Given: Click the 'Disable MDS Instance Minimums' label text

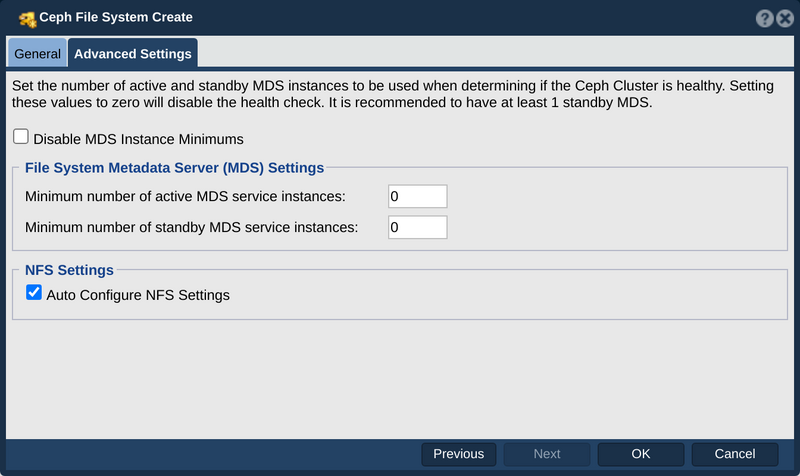Looking at the screenshot, I should pyautogui.click(x=138, y=139).
